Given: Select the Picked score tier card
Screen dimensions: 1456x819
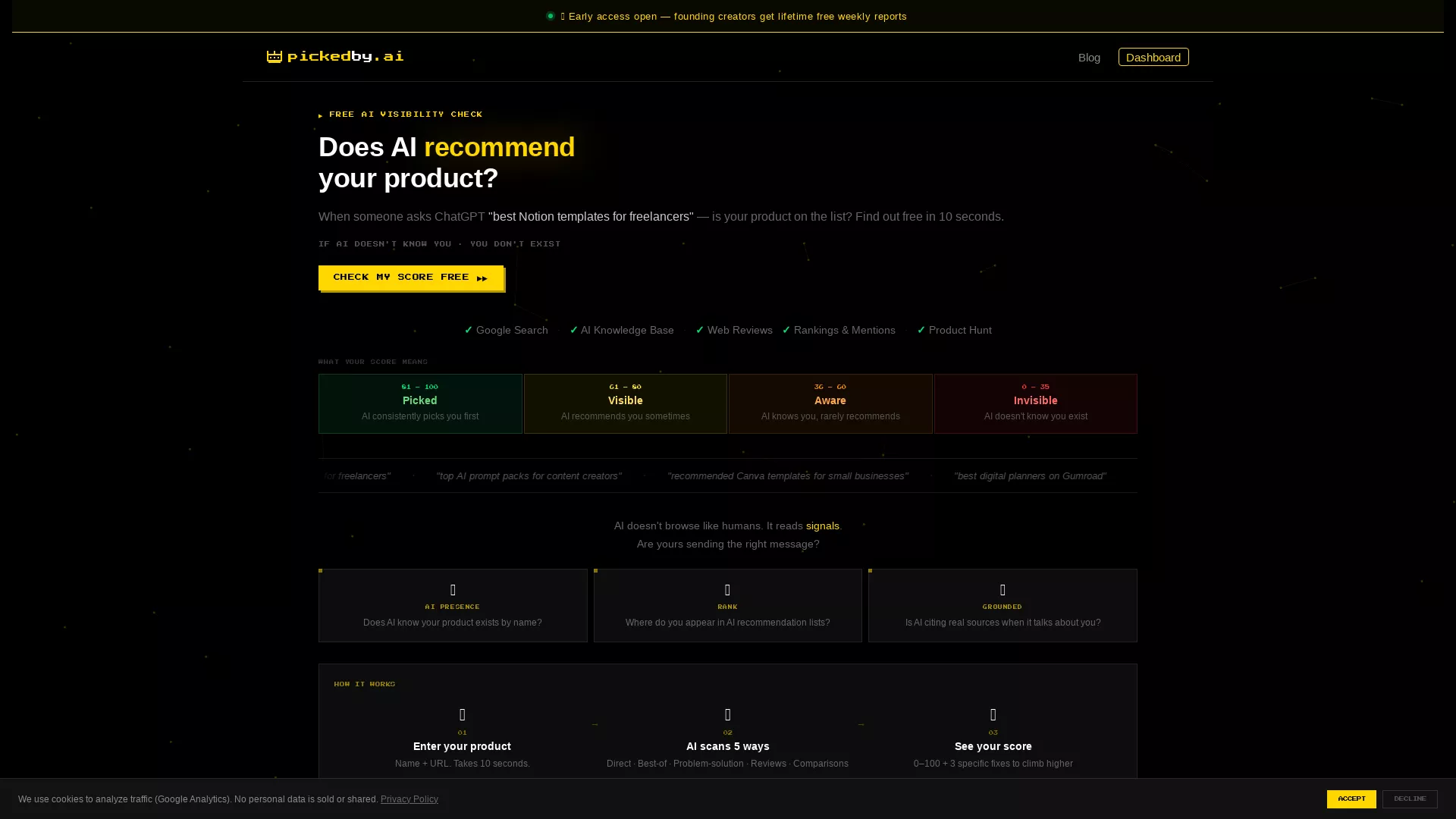Looking at the screenshot, I should (x=420, y=403).
